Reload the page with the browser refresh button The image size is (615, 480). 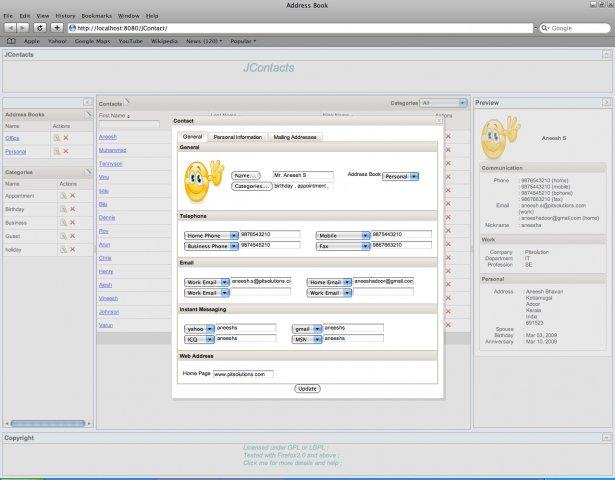pyautogui.click(x=40, y=28)
